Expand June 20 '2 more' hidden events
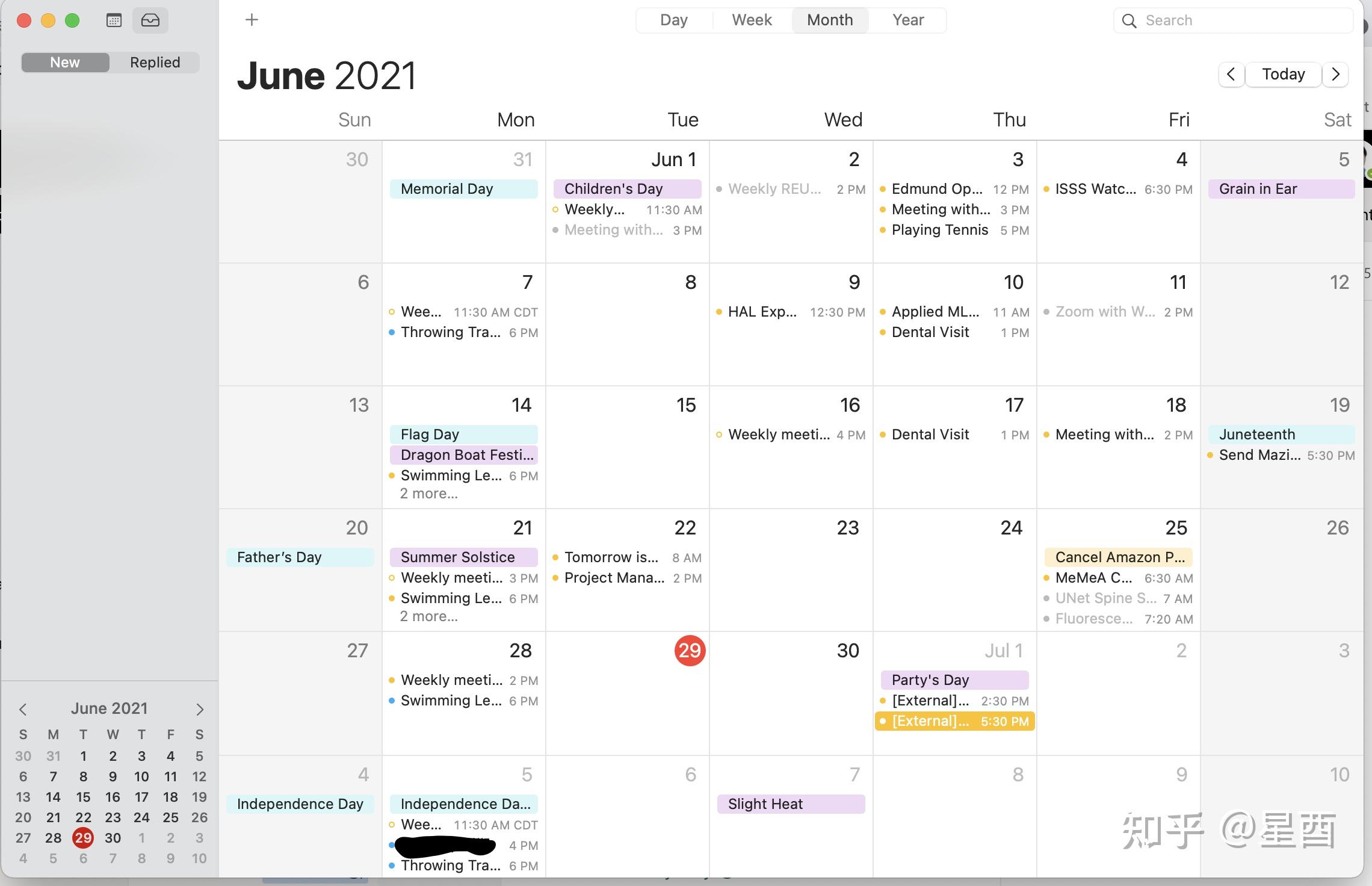This screenshot has height=886, width=1372. pyautogui.click(x=427, y=618)
